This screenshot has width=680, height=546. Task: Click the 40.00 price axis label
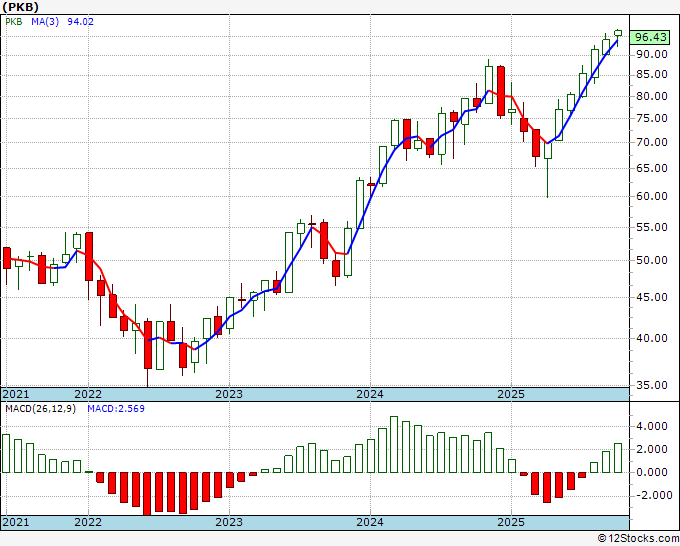(x=652, y=338)
